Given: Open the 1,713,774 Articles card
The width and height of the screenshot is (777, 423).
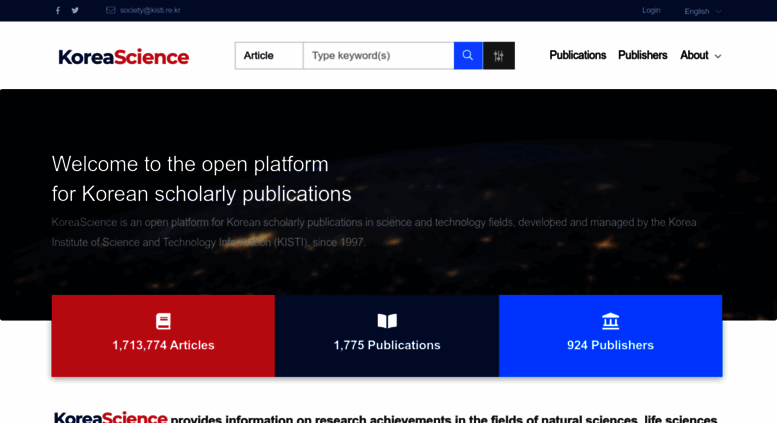Looking at the screenshot, I should (x=163, y=336).
